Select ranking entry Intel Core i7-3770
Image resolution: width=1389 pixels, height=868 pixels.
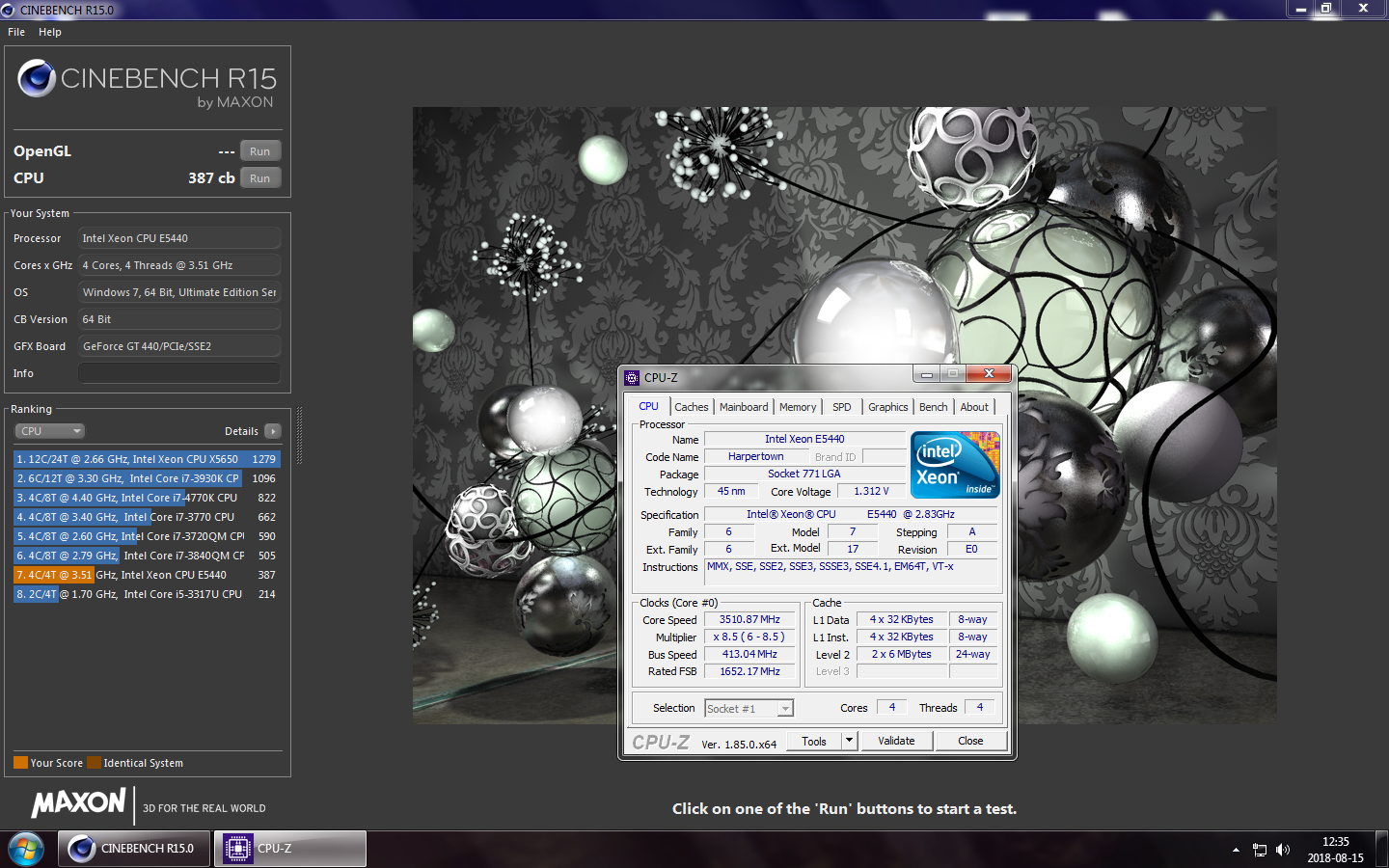tap(147, 517)
